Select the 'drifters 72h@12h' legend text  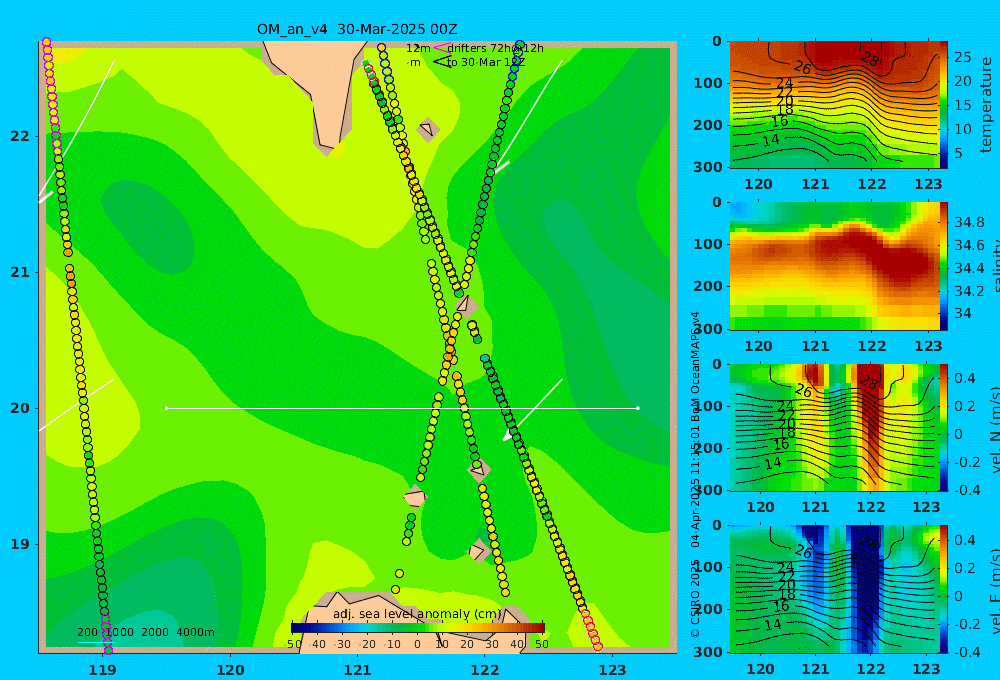[x=495, y=48]
